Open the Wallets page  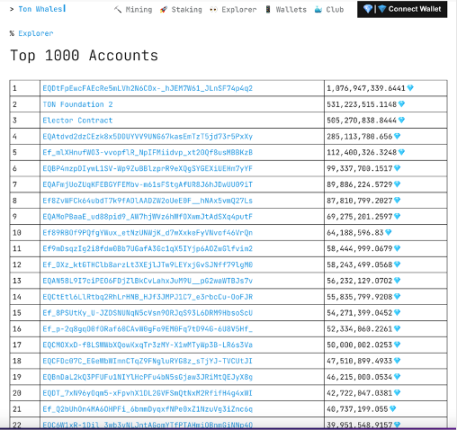pos(291,10)
